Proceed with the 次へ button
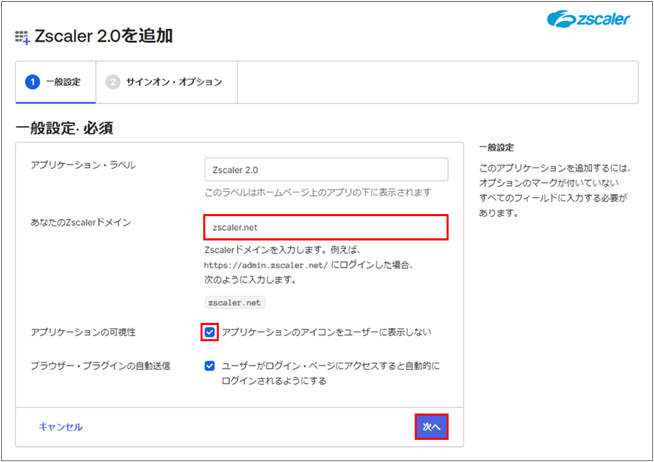The width and height of the screenshot is (654, 462). coord(431,427)
